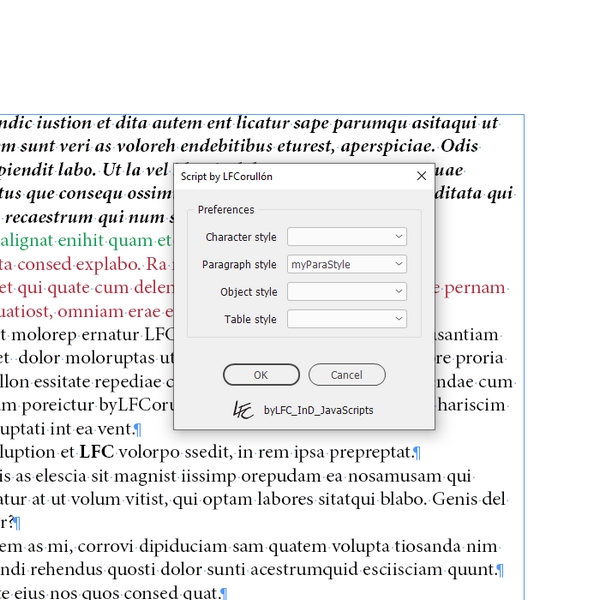Click the byLFC_InD_JavaScripts label

click(x=318, y=410)
